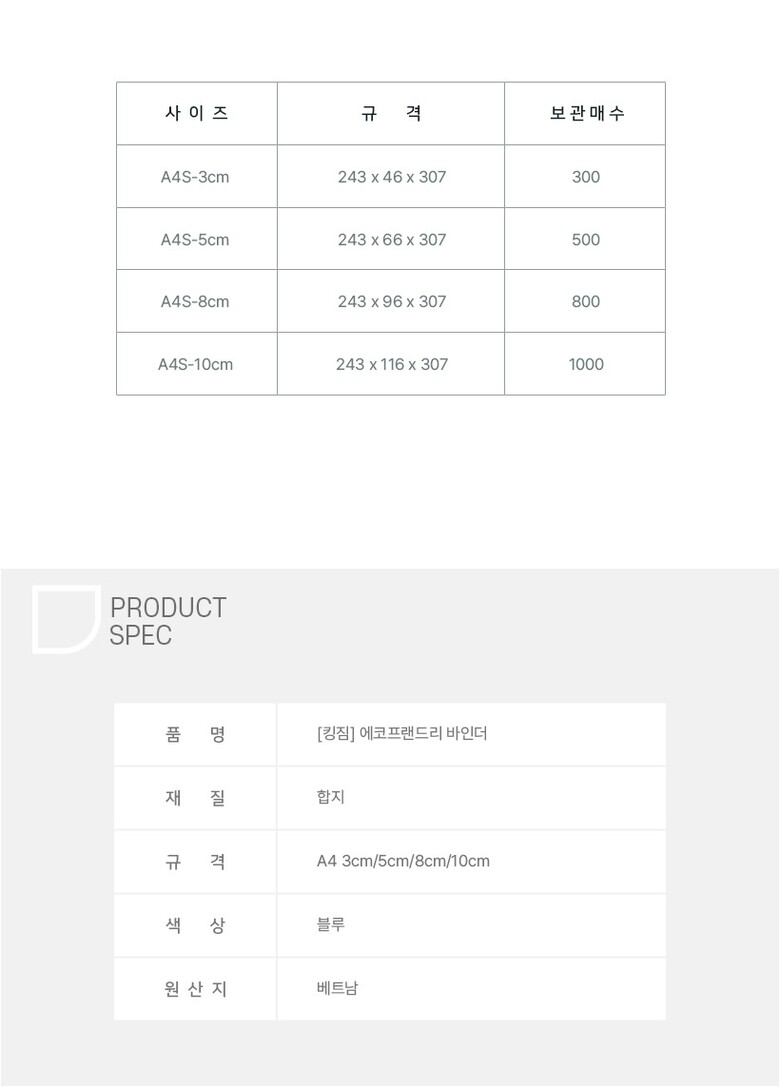Click the A4S-8cm size cell
This screenshot has height=1088, width=780.
195,302
